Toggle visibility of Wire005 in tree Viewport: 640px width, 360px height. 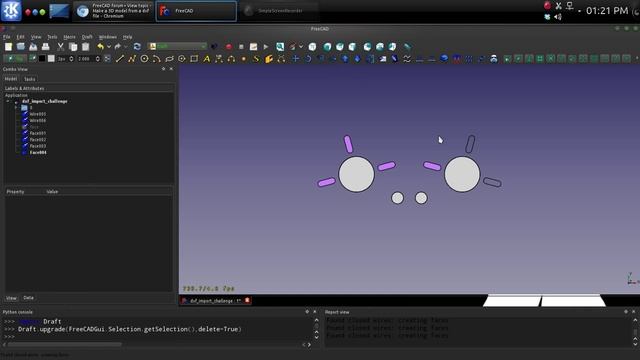coord(25,114)
